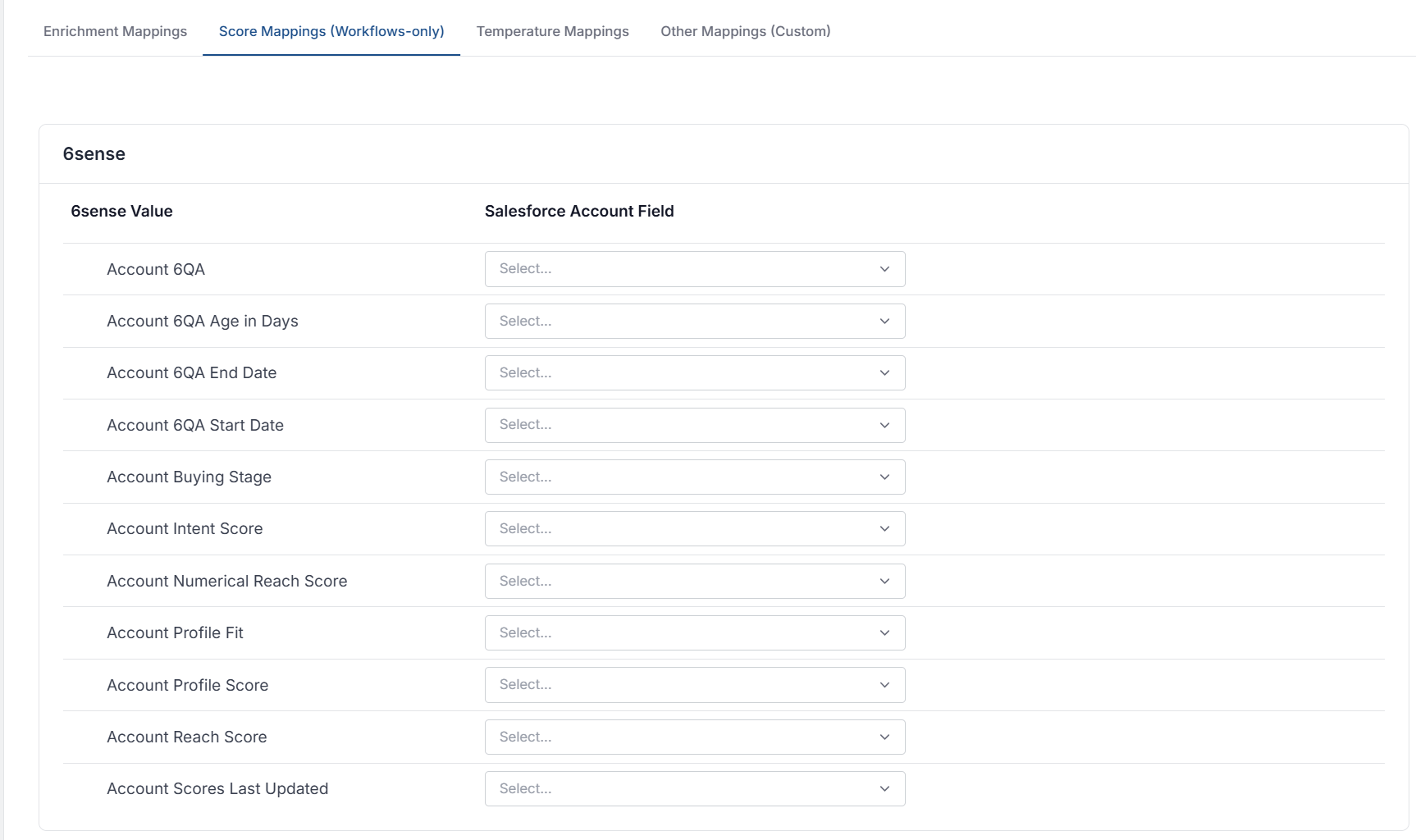Click the Account 6QA Start Date label

pyautogui.click(x=195, y=425)
